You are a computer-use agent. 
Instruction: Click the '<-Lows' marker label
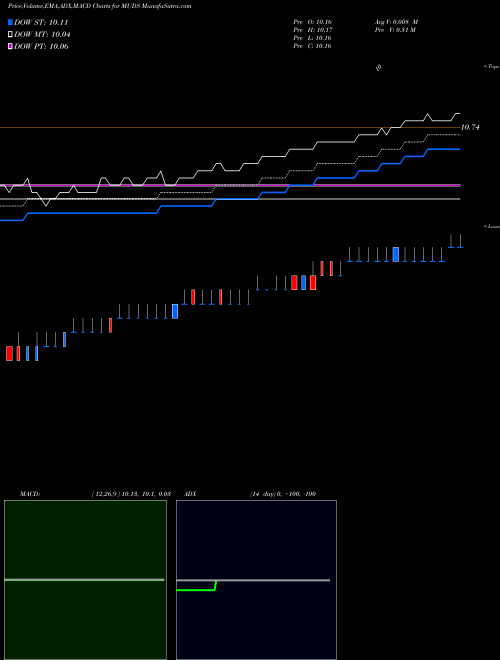pyautogui.click(x=492, y=226)
